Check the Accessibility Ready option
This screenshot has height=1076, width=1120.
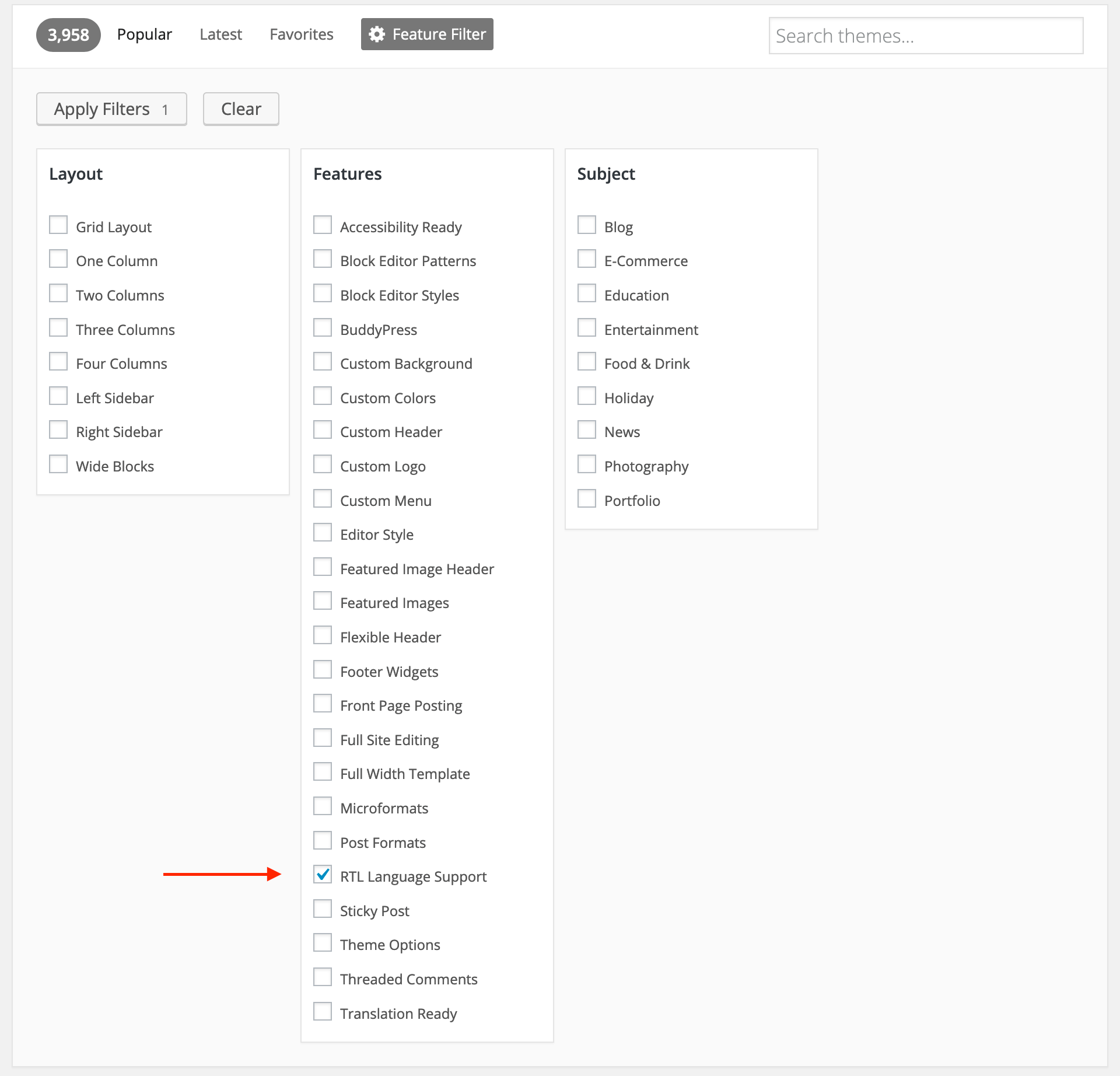tap(323, 225)
